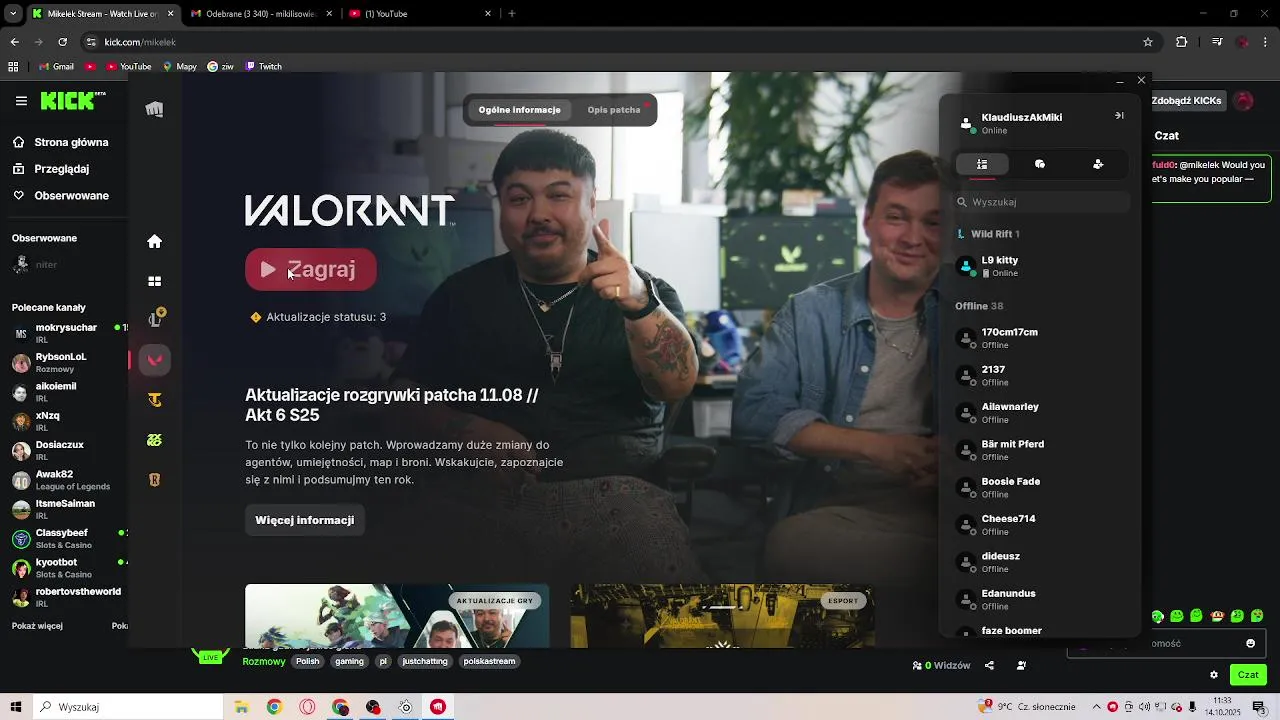Select offline friend Cheese714

pyautogui.click(x=1042, y=525)
